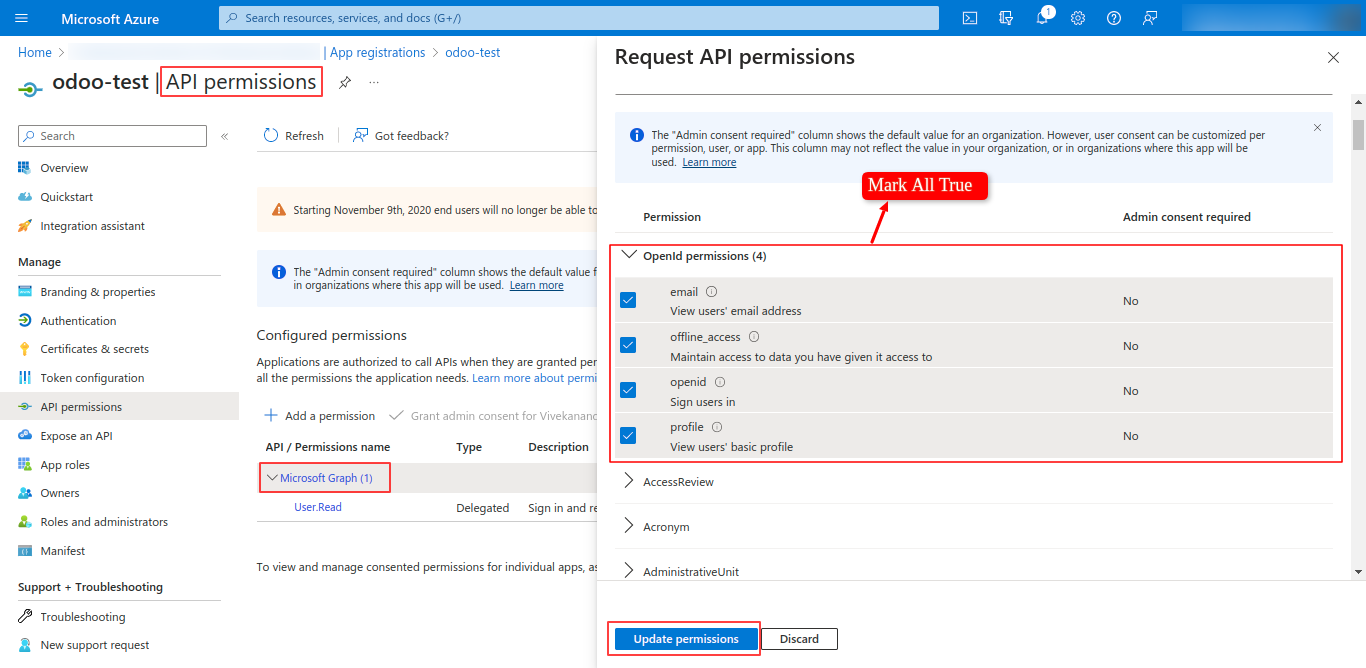Viewport: 1366px width, 668px height.
Task: Click the Integration assistant rocket icon
Action: (x=25, y=226)
